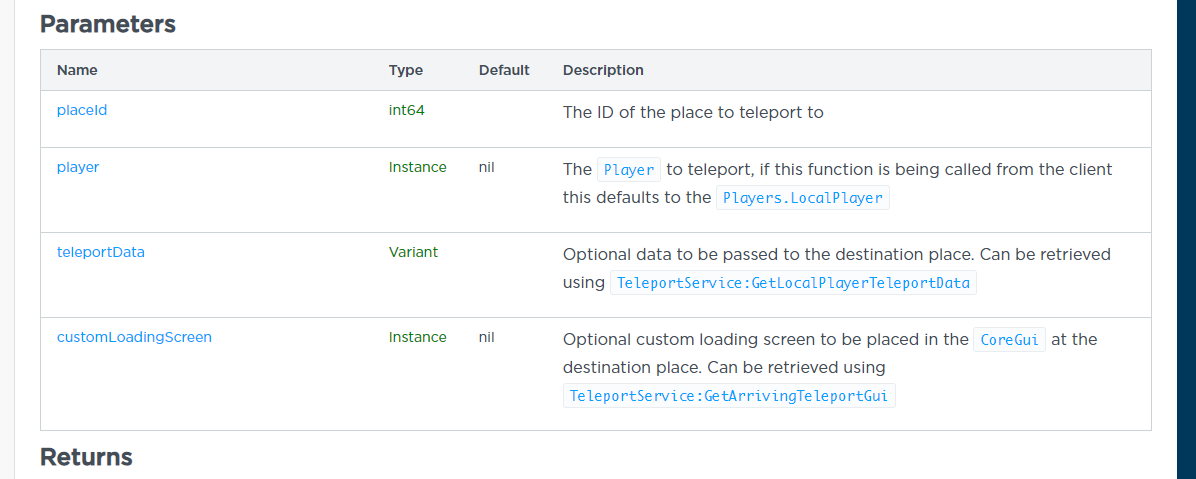Click the CoreGui code link

[x=1009, y=340]
